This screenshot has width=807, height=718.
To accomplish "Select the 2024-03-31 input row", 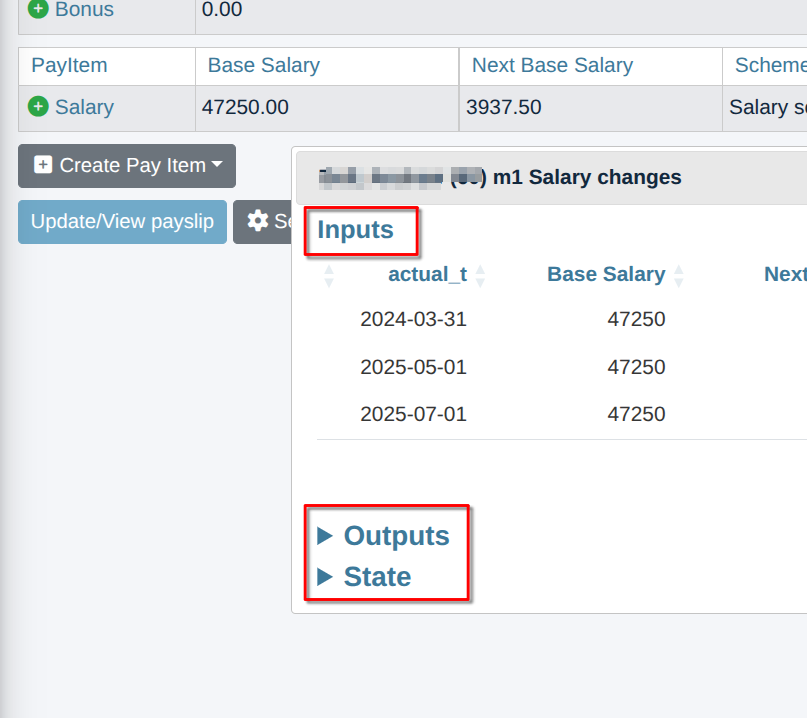I will click(x=413, y=320).
